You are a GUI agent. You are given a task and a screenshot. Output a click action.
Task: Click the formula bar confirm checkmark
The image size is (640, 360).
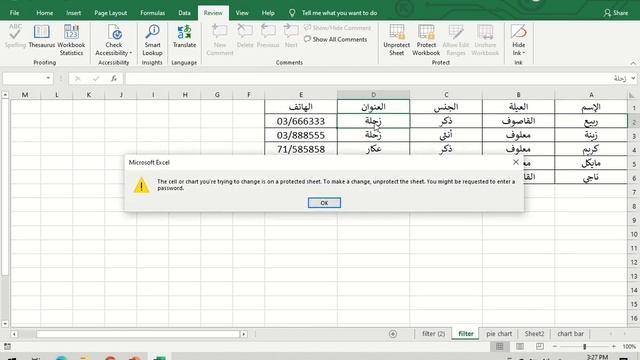pyautogui.click(x=96, y=78)
